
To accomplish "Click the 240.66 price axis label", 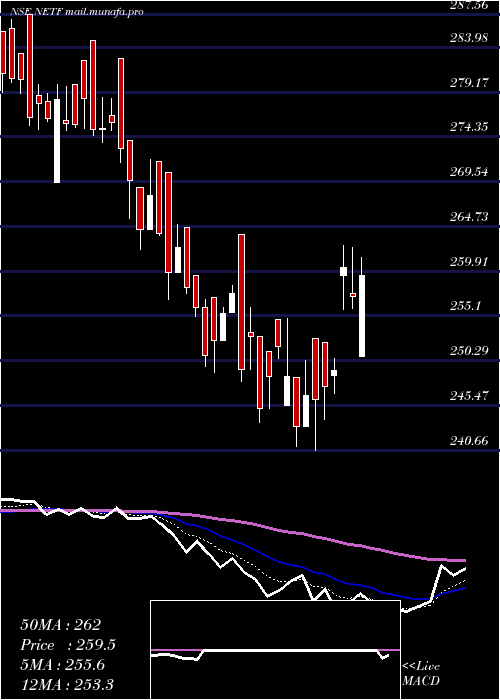I will pyautogui.click(x=469, y=441).
